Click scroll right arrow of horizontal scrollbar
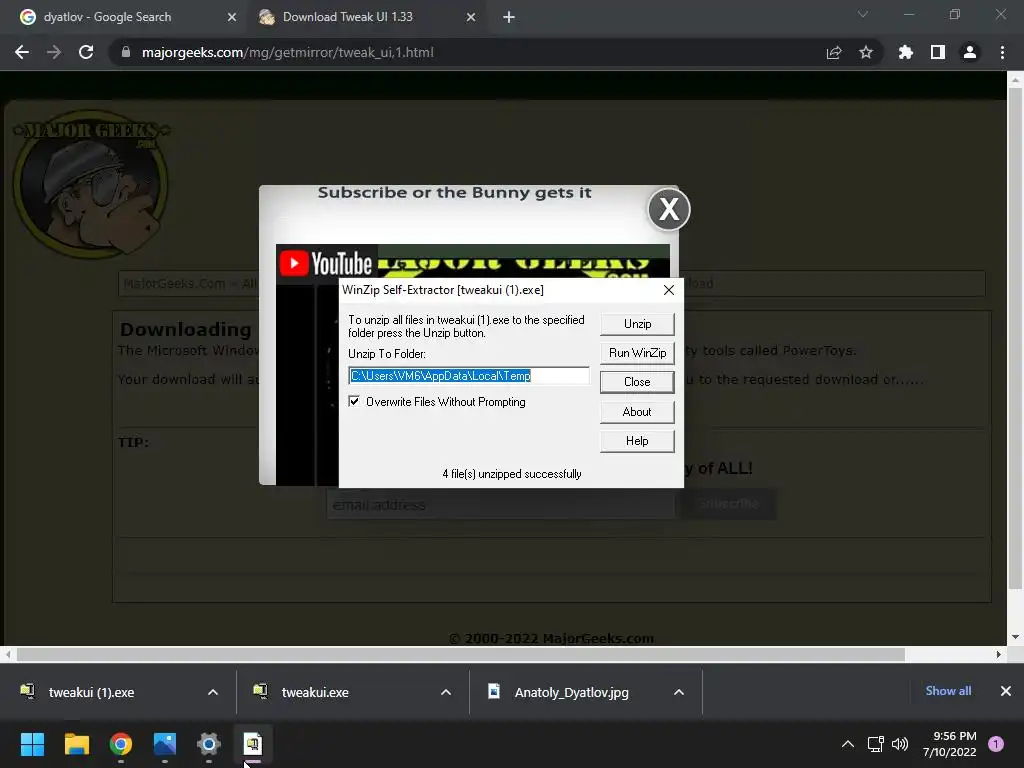1024x768 pixels. [999, 654]
